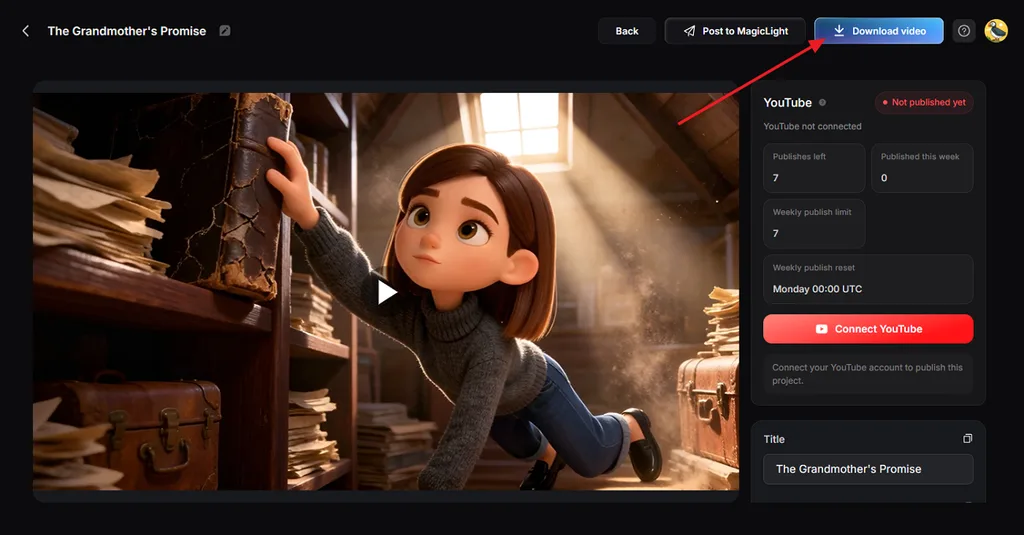Click the Not published yet badge
Viewport: 1024px width, 535px height.
tap(924, 103)
